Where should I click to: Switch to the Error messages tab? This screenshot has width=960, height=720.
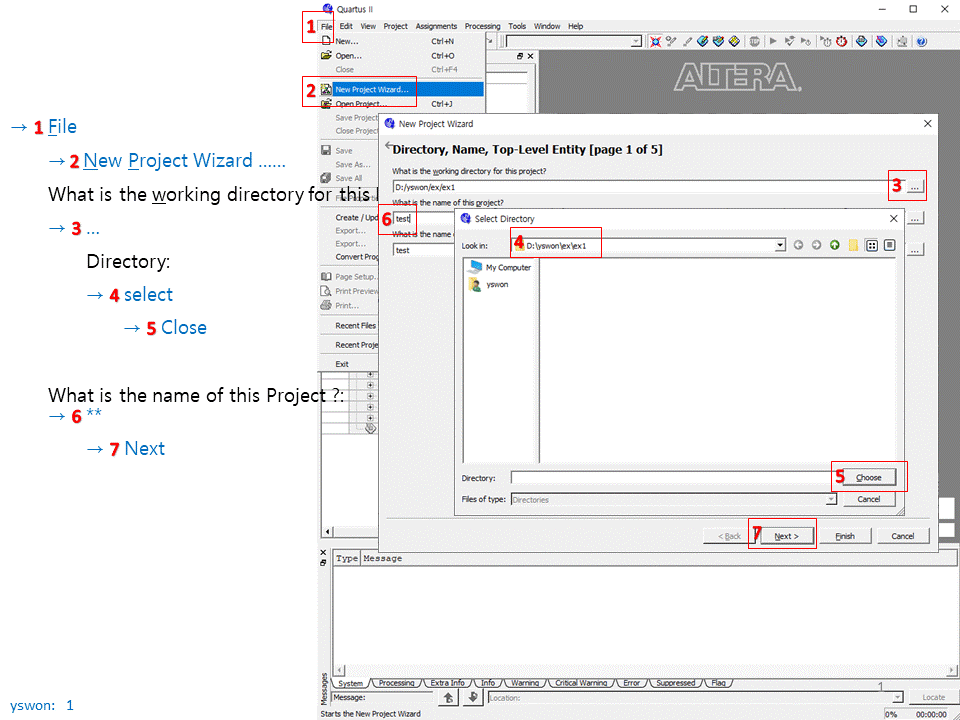[x=631, y=683]
